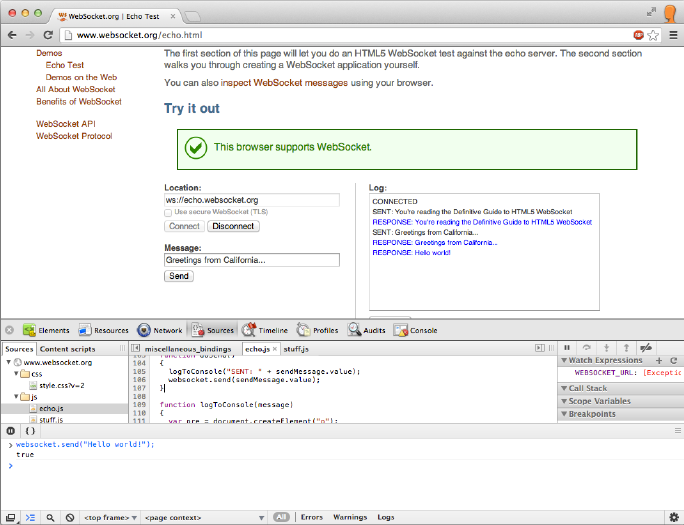The image size is (684, 525).
Task: Open inspect WebSocket messages link
Action: click(284, 83)
